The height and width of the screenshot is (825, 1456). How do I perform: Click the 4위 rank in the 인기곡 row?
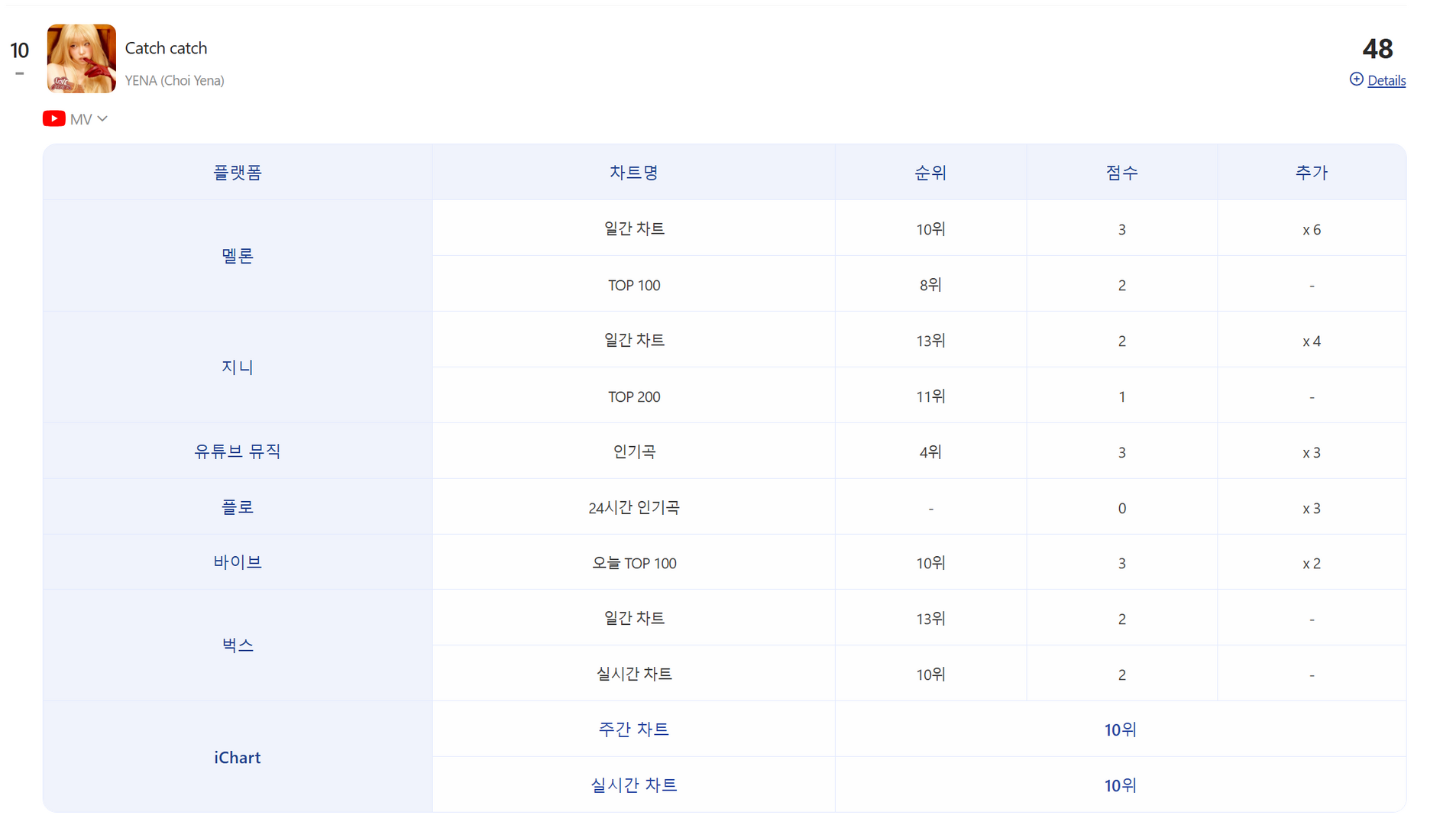pyautogui.click(x=930, y=452)
